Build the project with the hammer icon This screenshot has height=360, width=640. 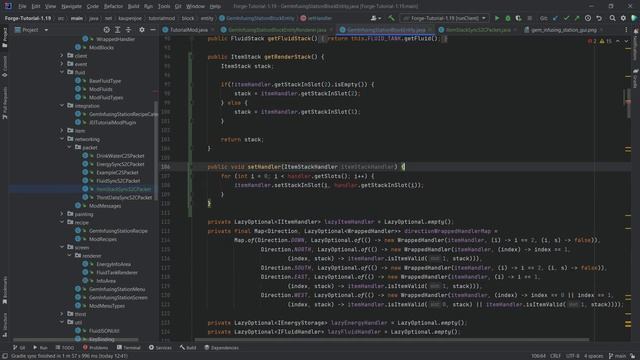click(391, 18)
